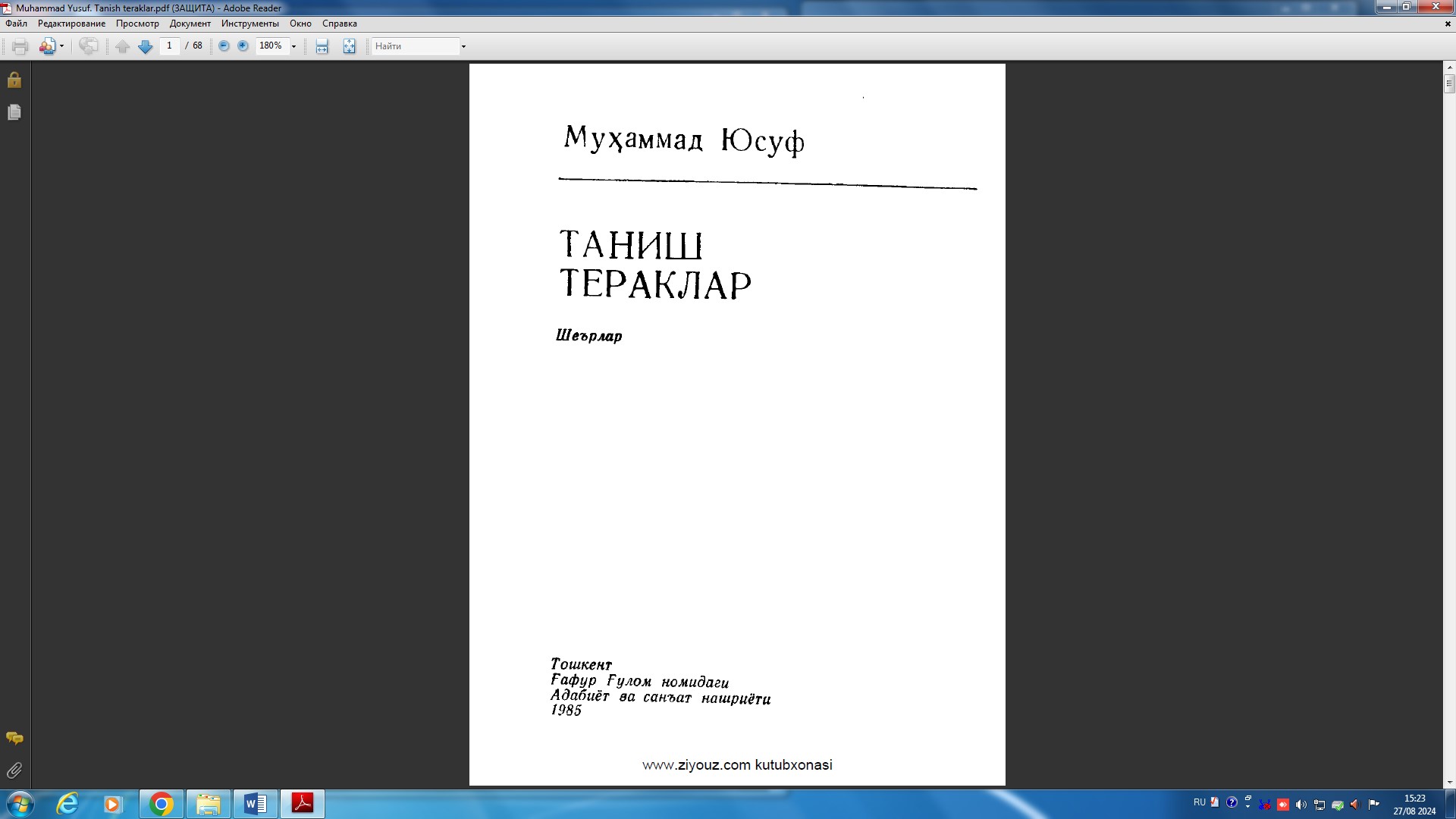Open the Инструменты menu
Image resolution: width=1456 pixels, height=819 pixels.
click(249, 24)
